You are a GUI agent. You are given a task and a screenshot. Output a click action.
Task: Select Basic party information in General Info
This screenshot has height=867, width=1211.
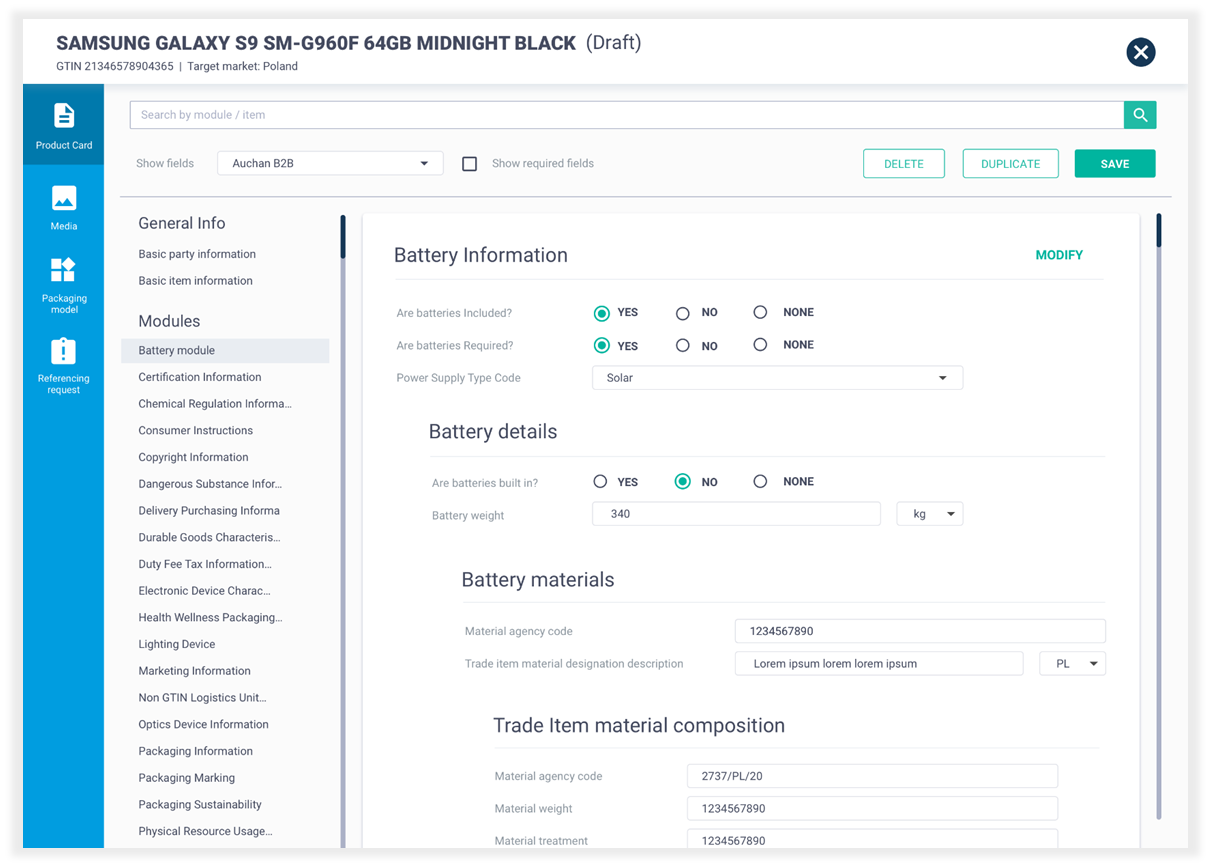pos(197,254)
